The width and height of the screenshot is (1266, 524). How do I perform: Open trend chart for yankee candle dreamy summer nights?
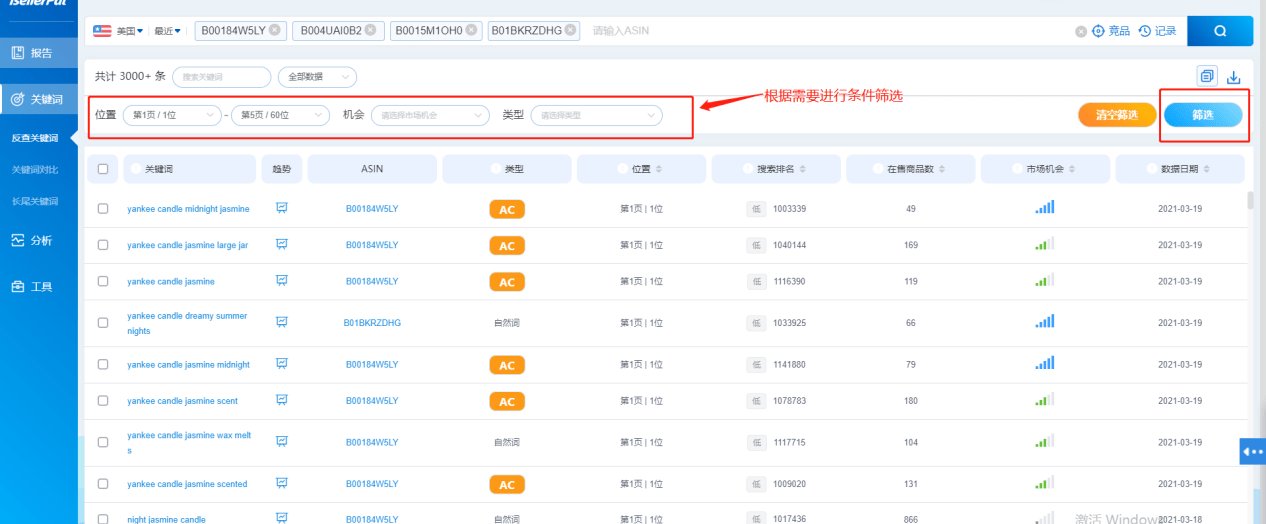click(282, 322)
